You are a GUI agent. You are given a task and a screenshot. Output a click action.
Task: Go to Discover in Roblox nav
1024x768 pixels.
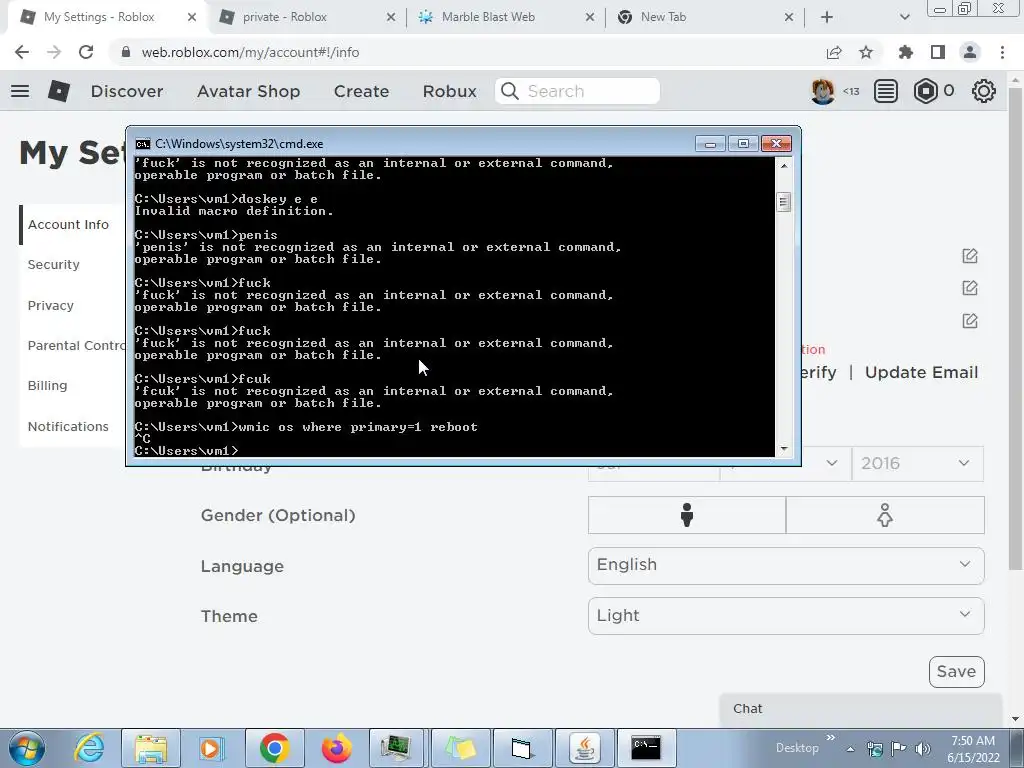pos(127,91)
